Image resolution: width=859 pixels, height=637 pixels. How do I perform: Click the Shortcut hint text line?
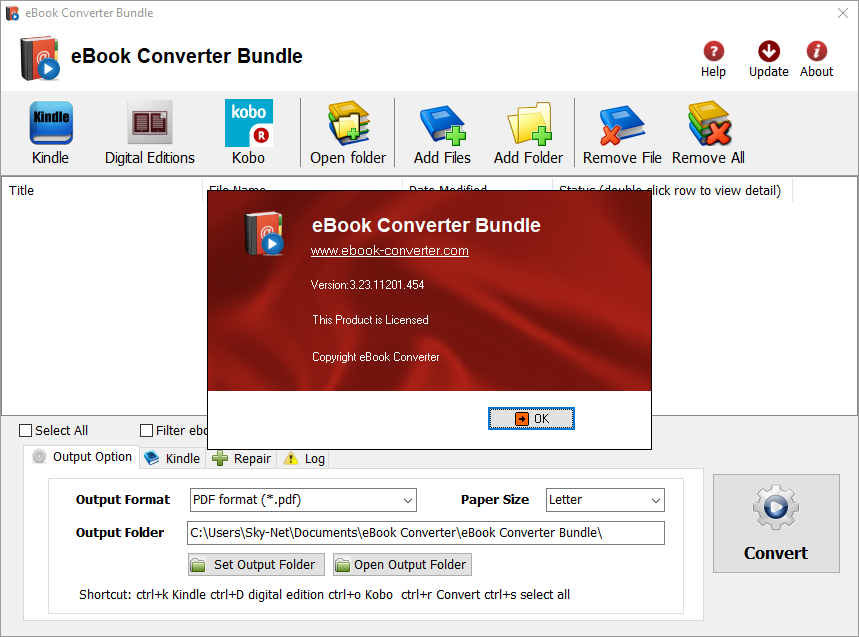point(324,595)
